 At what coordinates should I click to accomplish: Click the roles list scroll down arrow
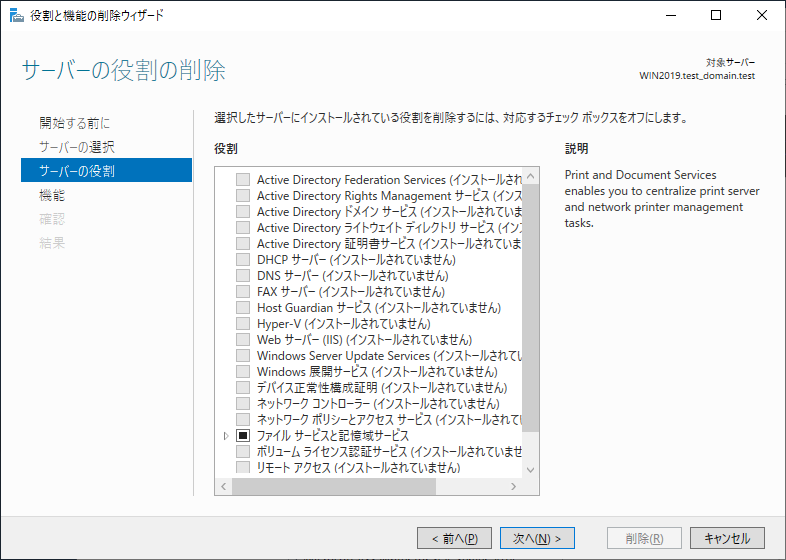pyautogui.click(x=530, y=470)
